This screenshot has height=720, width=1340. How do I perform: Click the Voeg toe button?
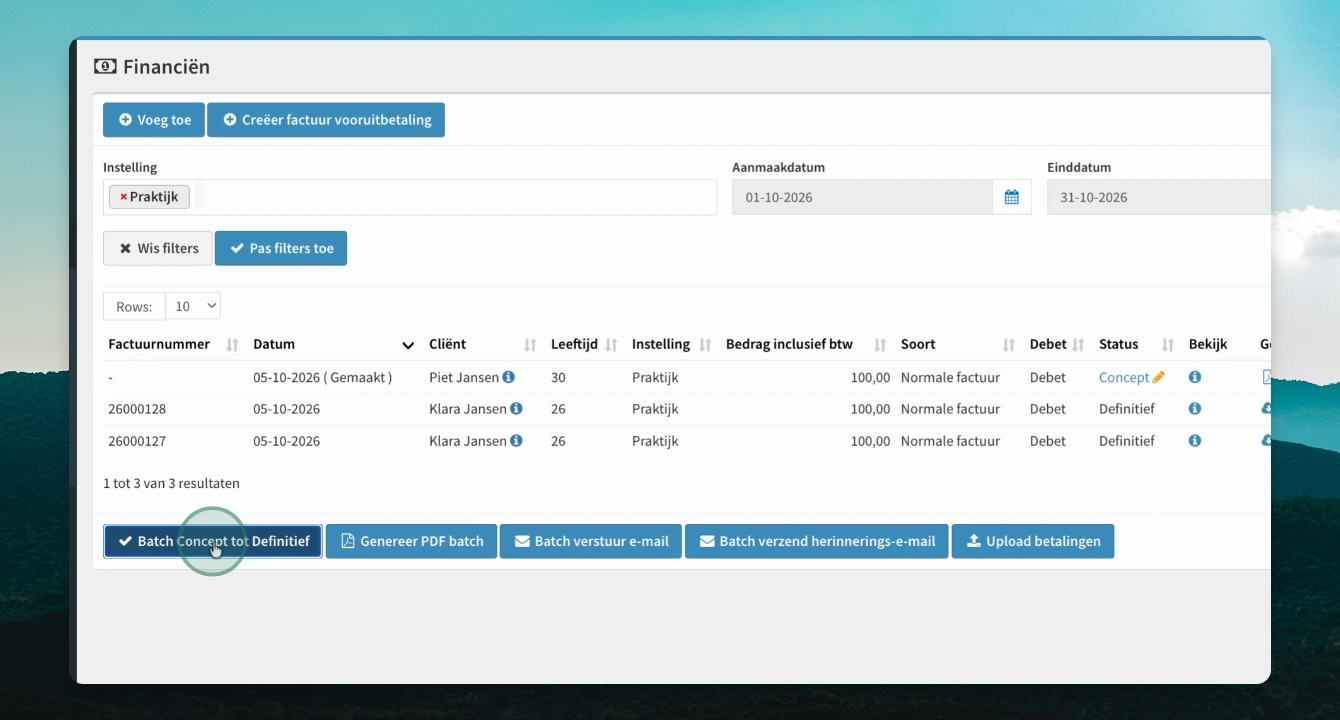pyautogui.click(x=154, y=120)
